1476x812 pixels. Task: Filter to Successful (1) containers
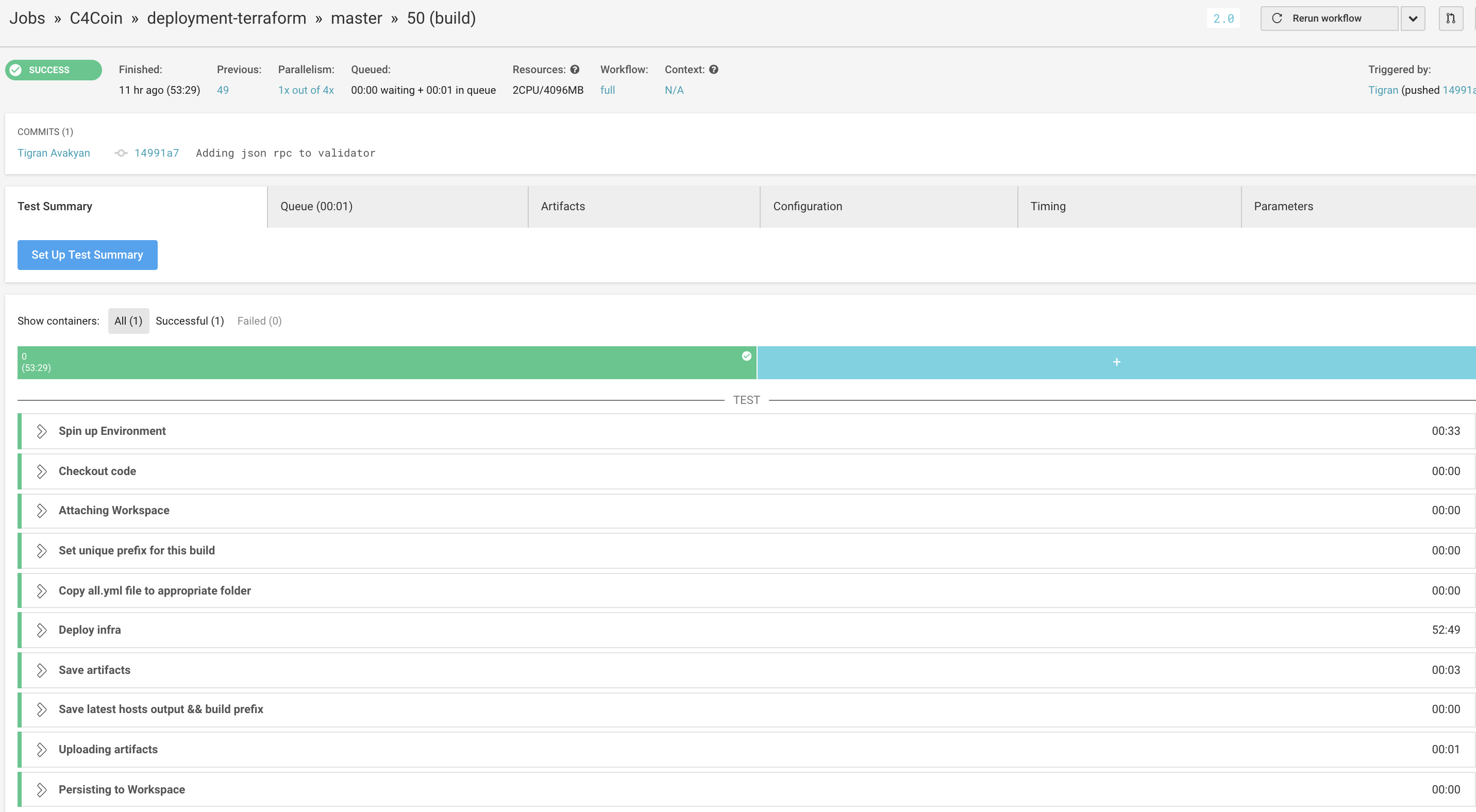coord(190,320)
